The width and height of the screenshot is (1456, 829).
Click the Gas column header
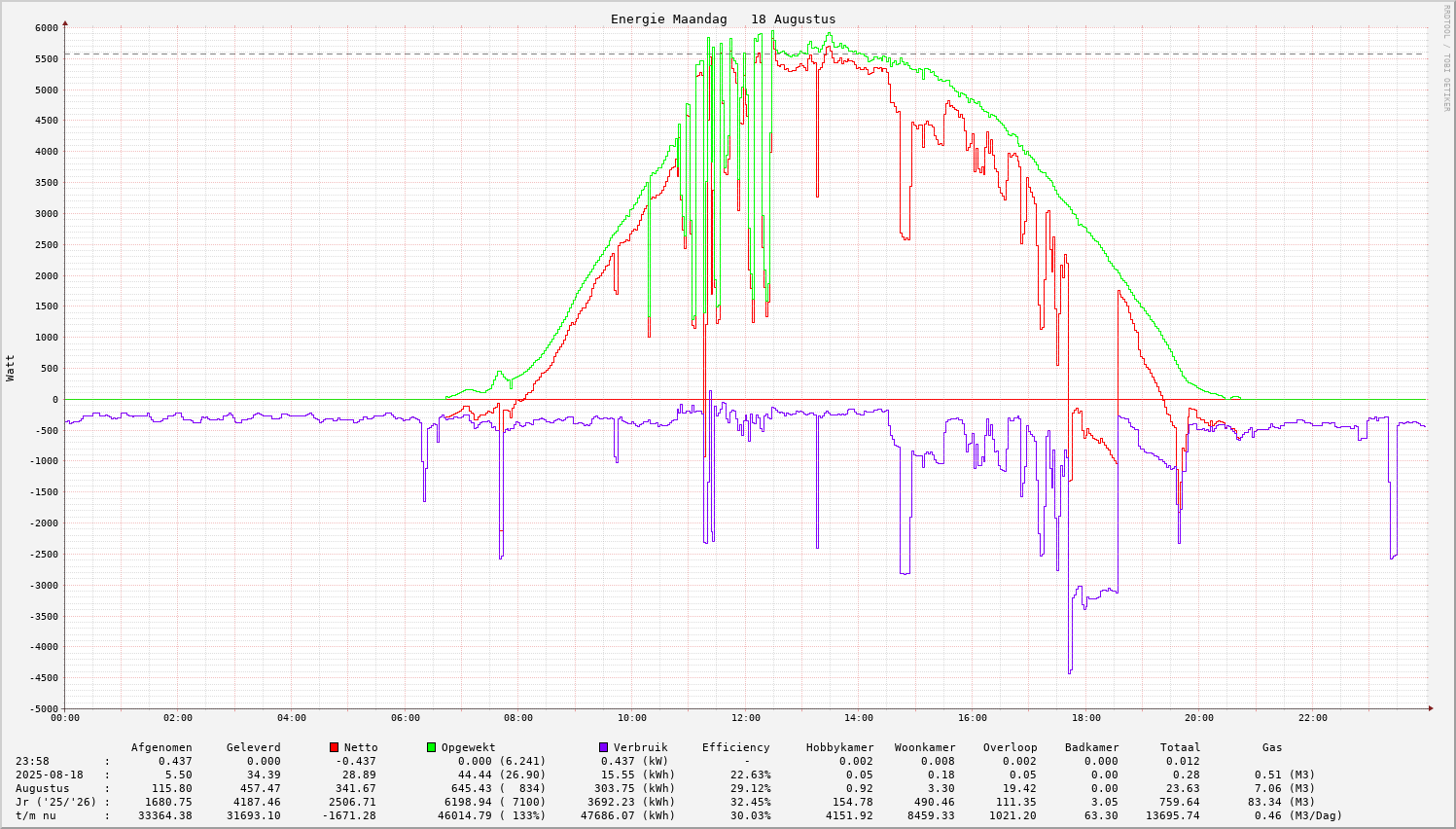point(1272,747)
